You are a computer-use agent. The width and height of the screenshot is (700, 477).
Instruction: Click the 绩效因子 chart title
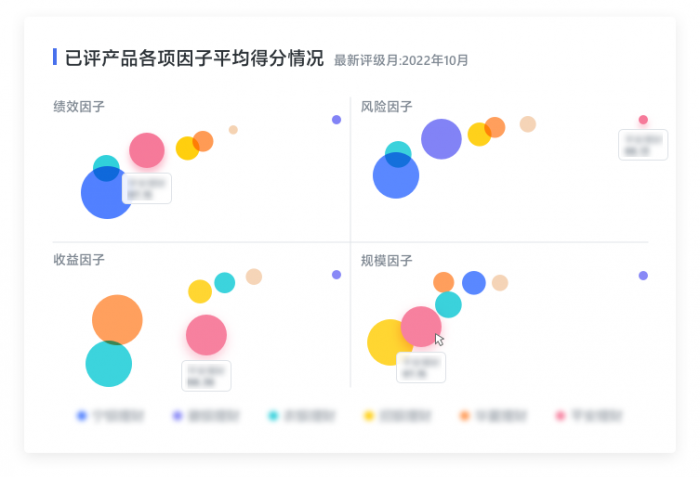click(79, 106)
